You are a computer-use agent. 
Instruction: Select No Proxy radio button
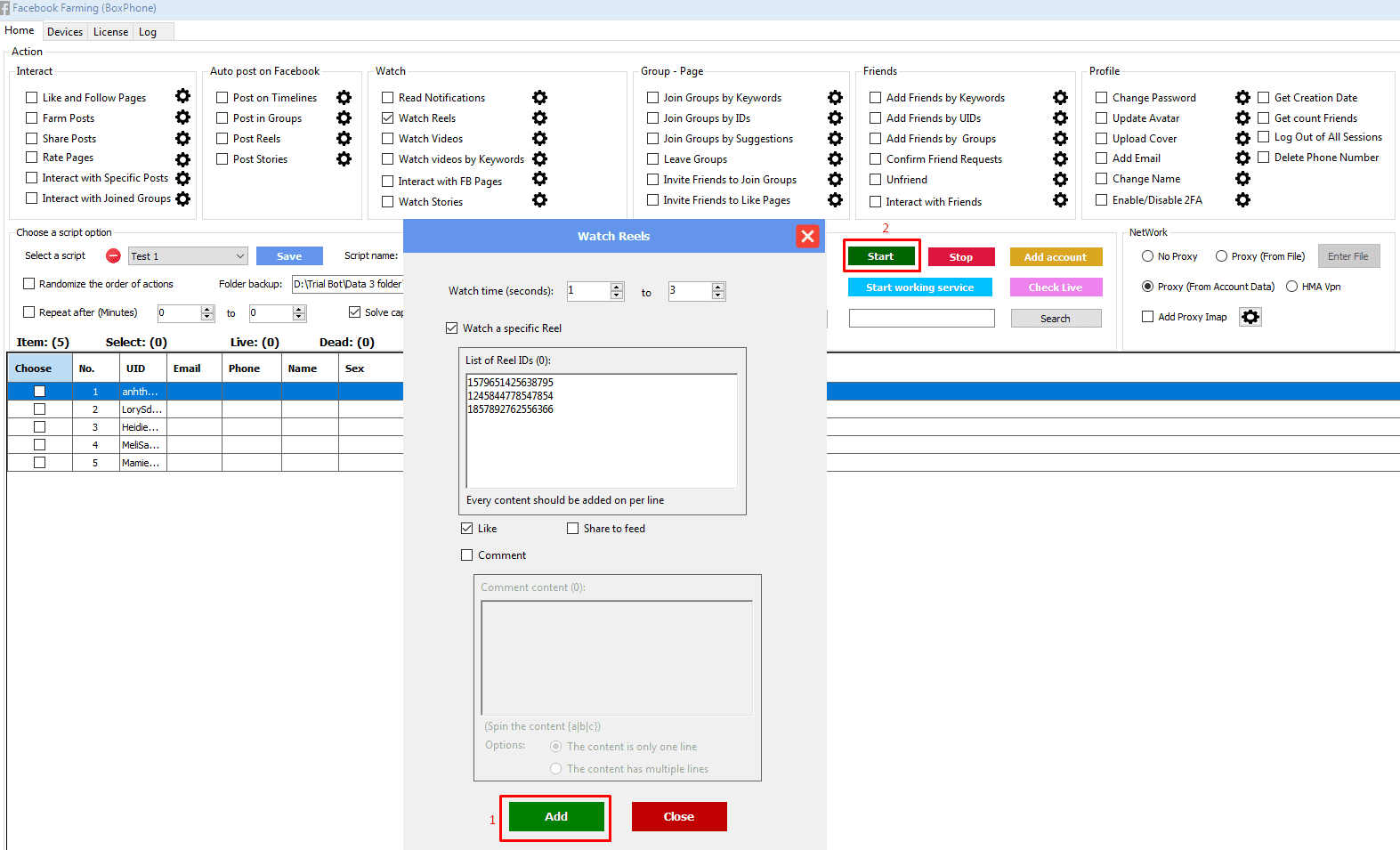click(x=1147, y=255)
